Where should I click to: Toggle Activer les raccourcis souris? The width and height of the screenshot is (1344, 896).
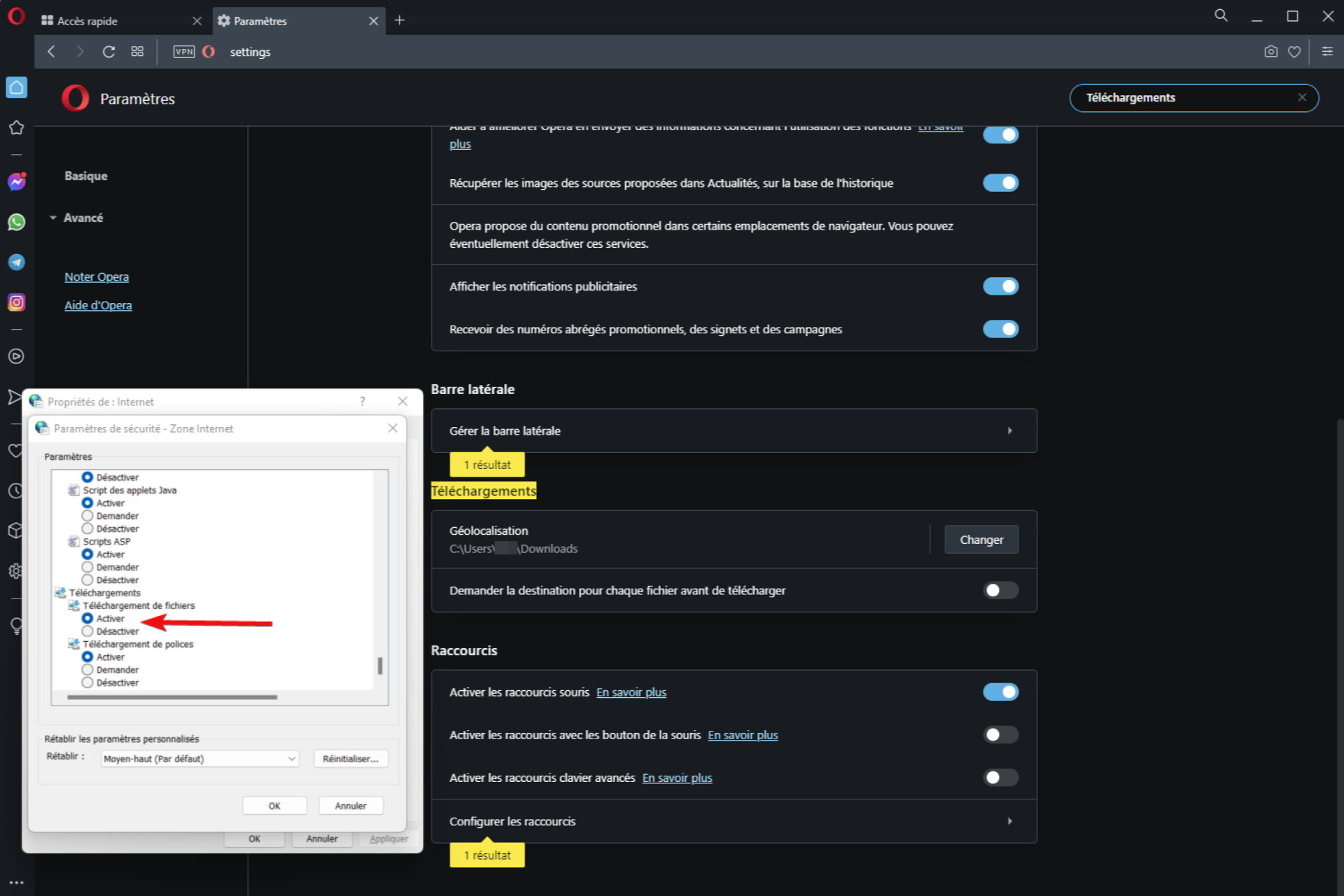point(1000,692)
